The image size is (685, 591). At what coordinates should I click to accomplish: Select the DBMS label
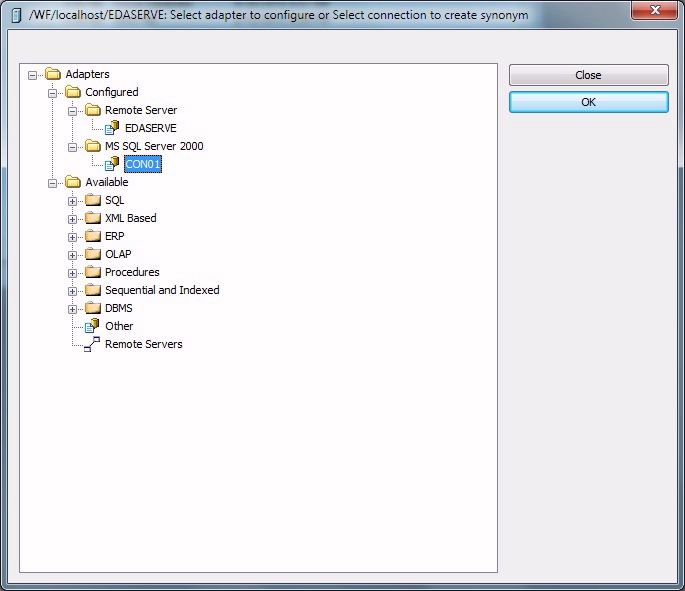coord(118,308)
